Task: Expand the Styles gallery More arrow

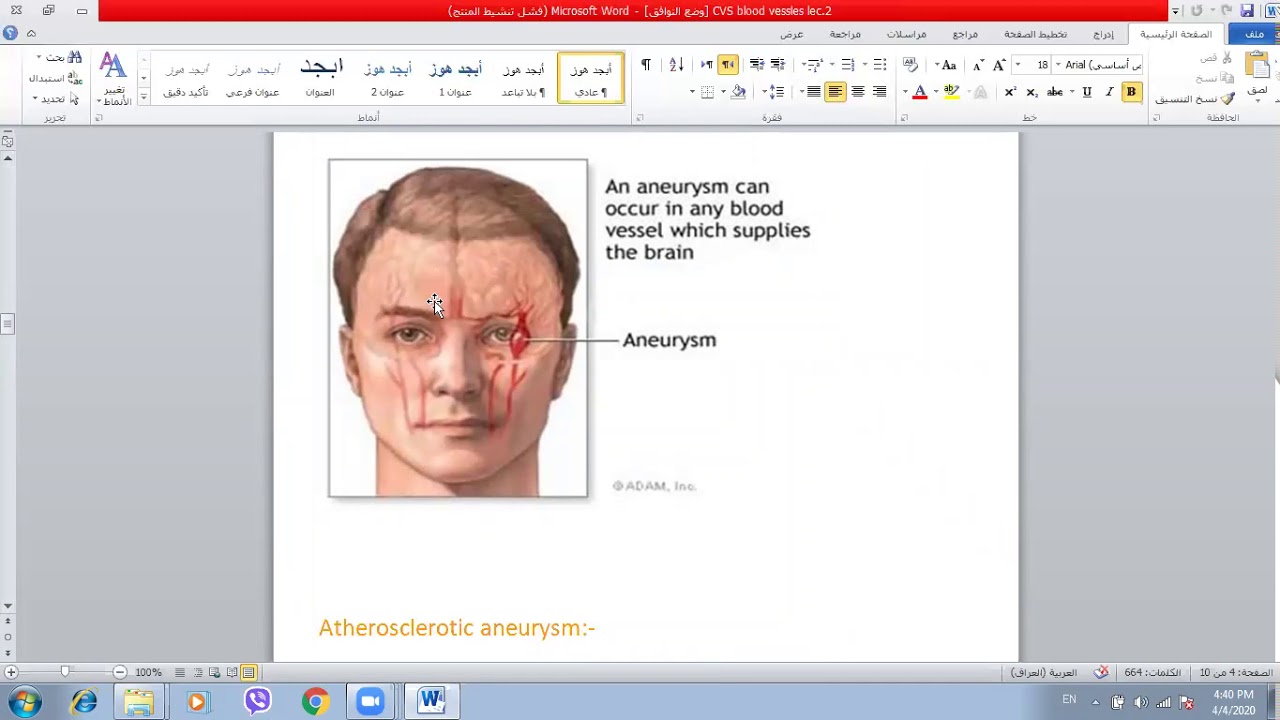Action: pos(143,97)
